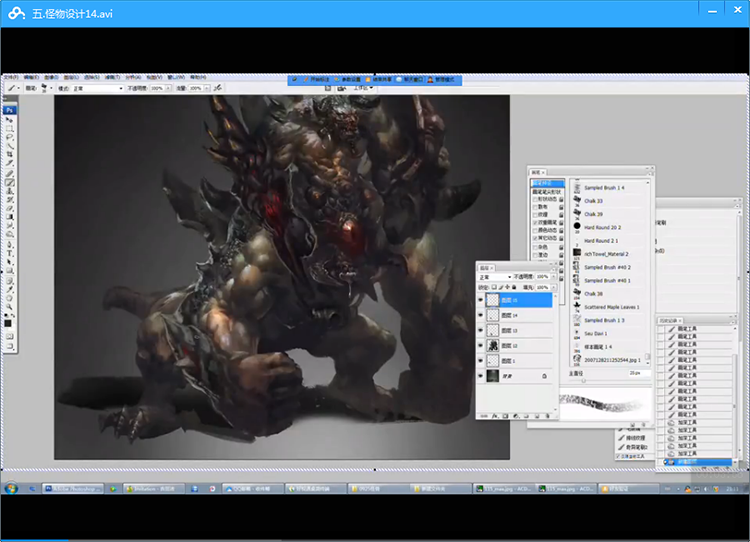The height and width of the screenshot is (542, 750).
Task: Click the 主直径 value field
Action: [x=639, y=373]
